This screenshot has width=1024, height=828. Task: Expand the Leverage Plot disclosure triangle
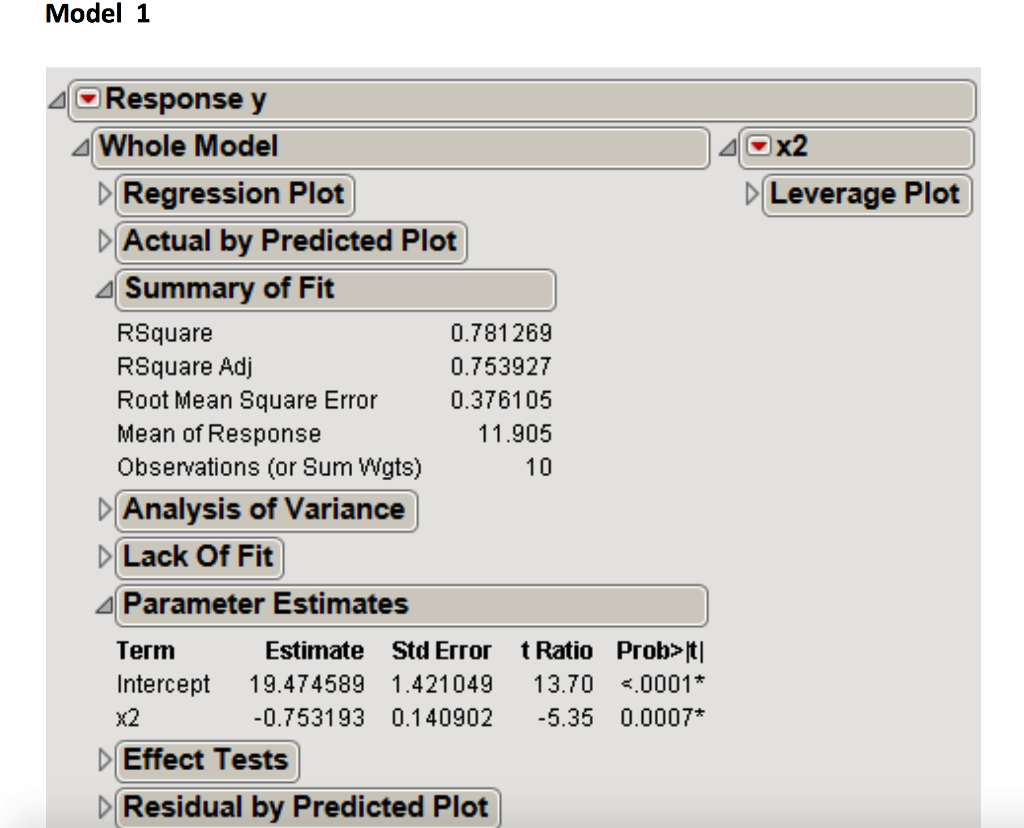(753, 194)
